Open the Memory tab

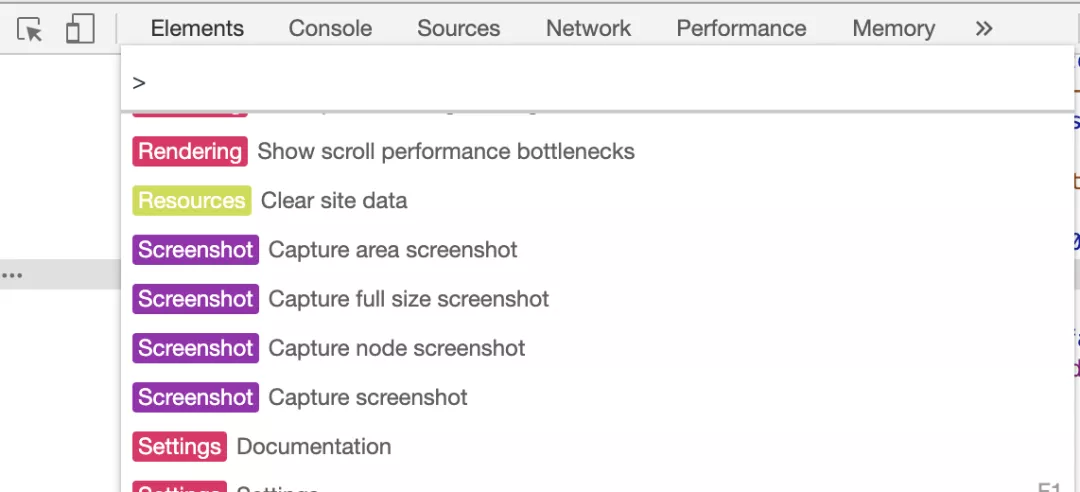(893, 29)
